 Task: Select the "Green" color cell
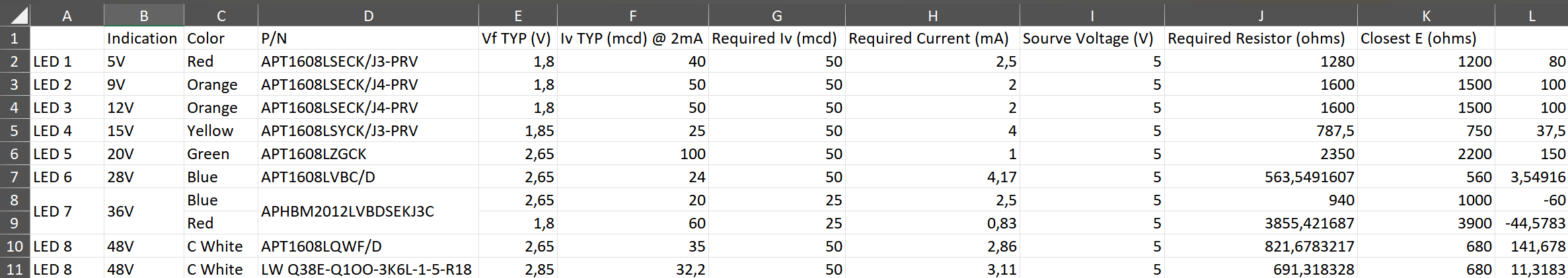pos(221,154)
